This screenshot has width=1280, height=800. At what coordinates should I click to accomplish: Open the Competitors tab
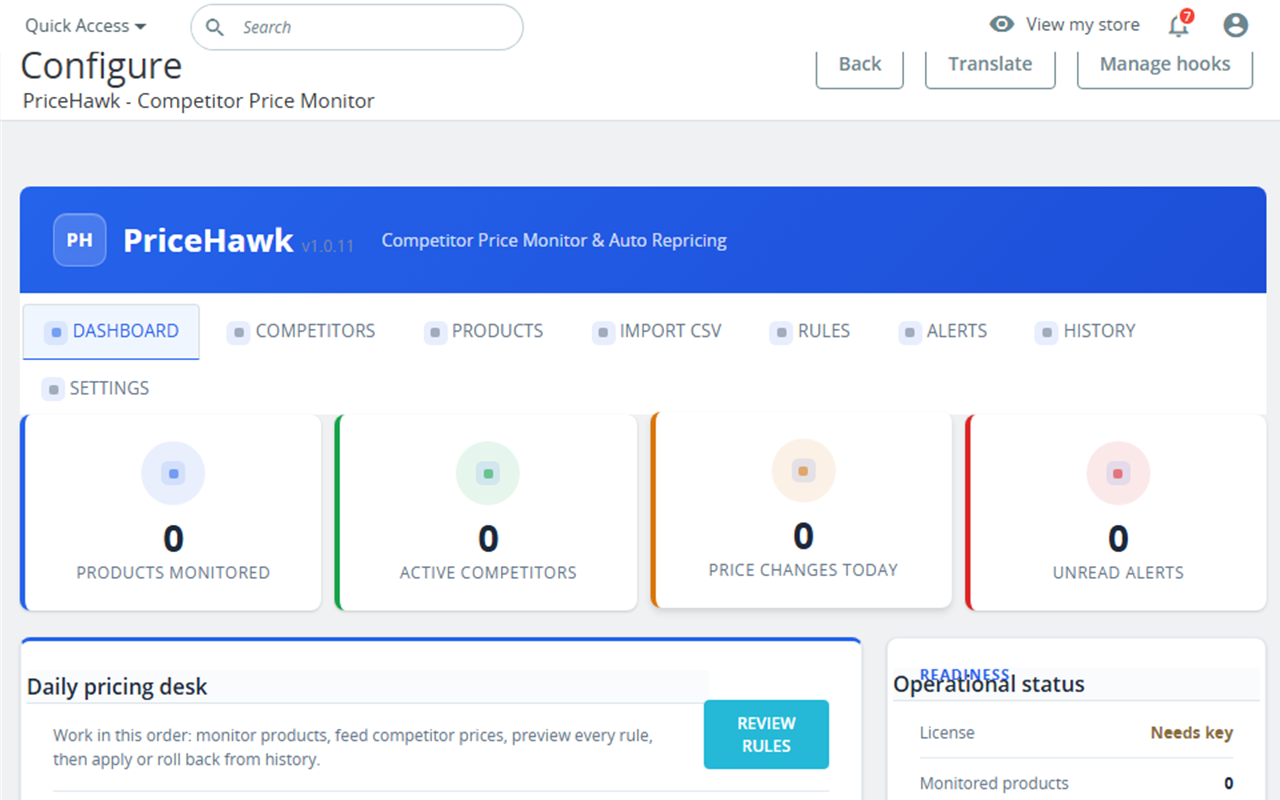301,332
